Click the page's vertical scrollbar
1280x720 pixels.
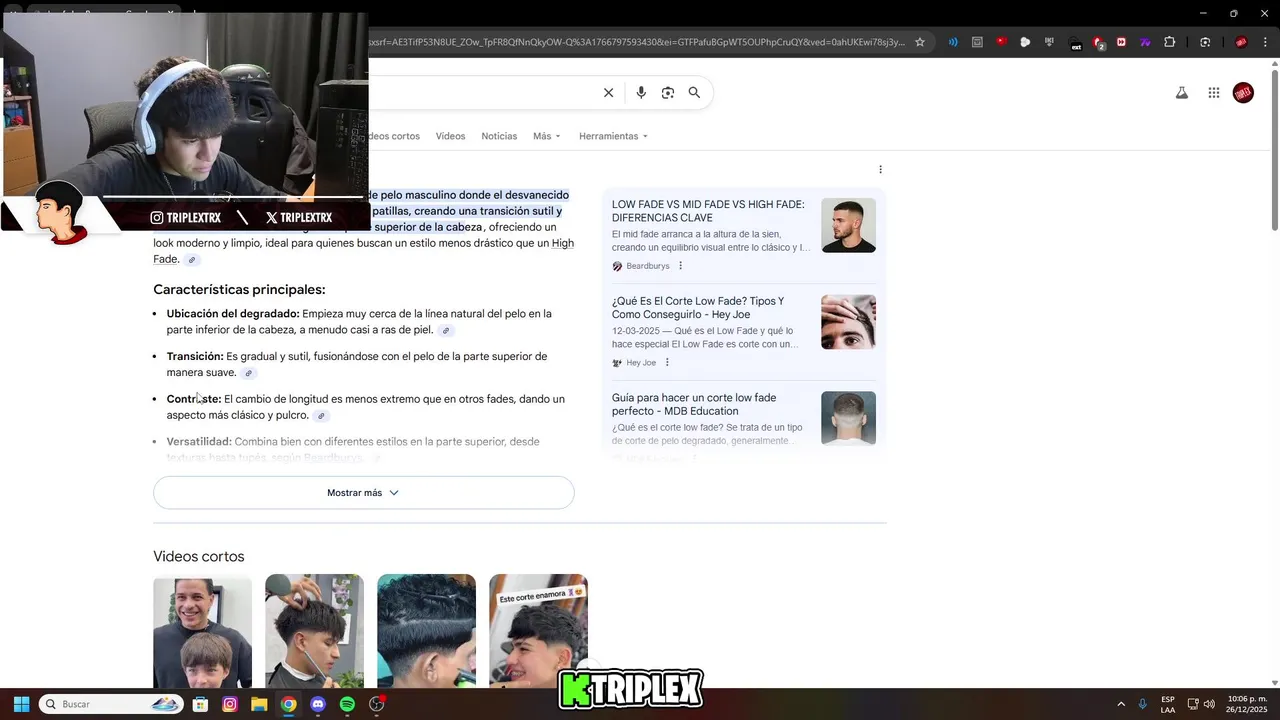pos(1275,150)
